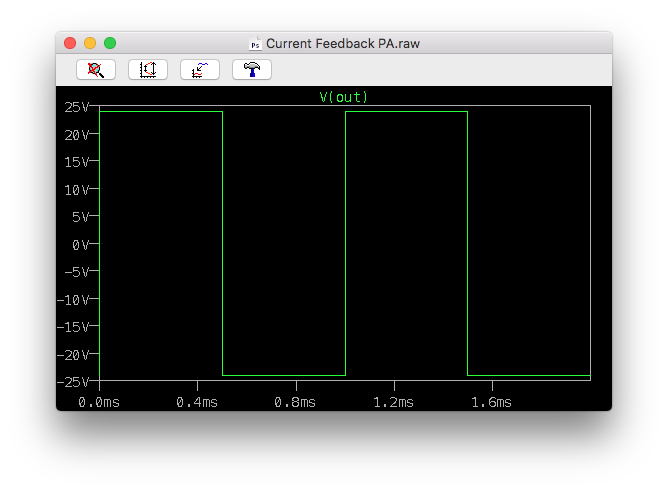Click the Current Feedback PA.raw title text
The height and width of the screenshot is (491, 668).
coord(343,43)
